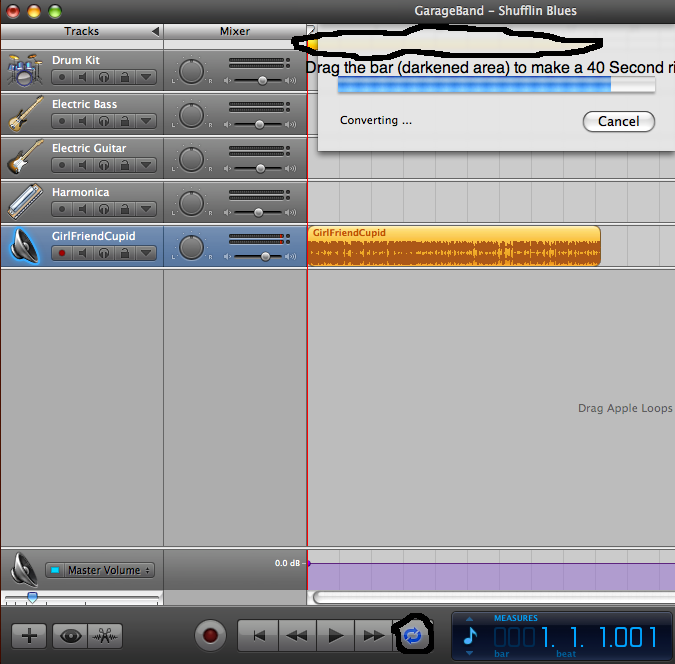Enable recording on the Harmonica track
Viewport: 675px width, 664px height.
[62, 209]
